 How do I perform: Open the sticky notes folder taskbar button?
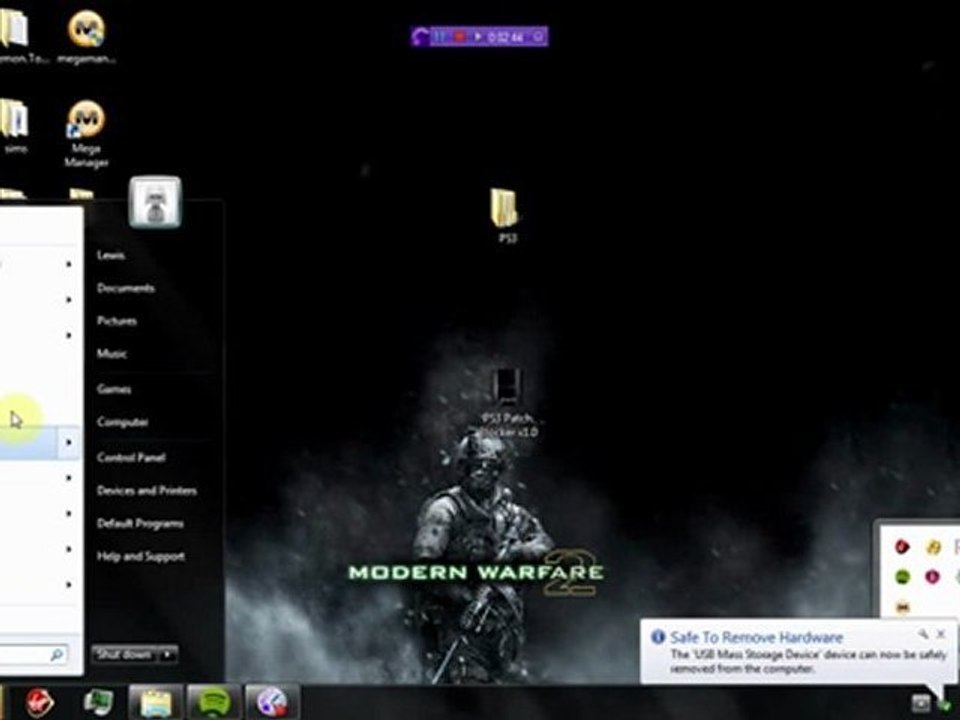point(156,702)
